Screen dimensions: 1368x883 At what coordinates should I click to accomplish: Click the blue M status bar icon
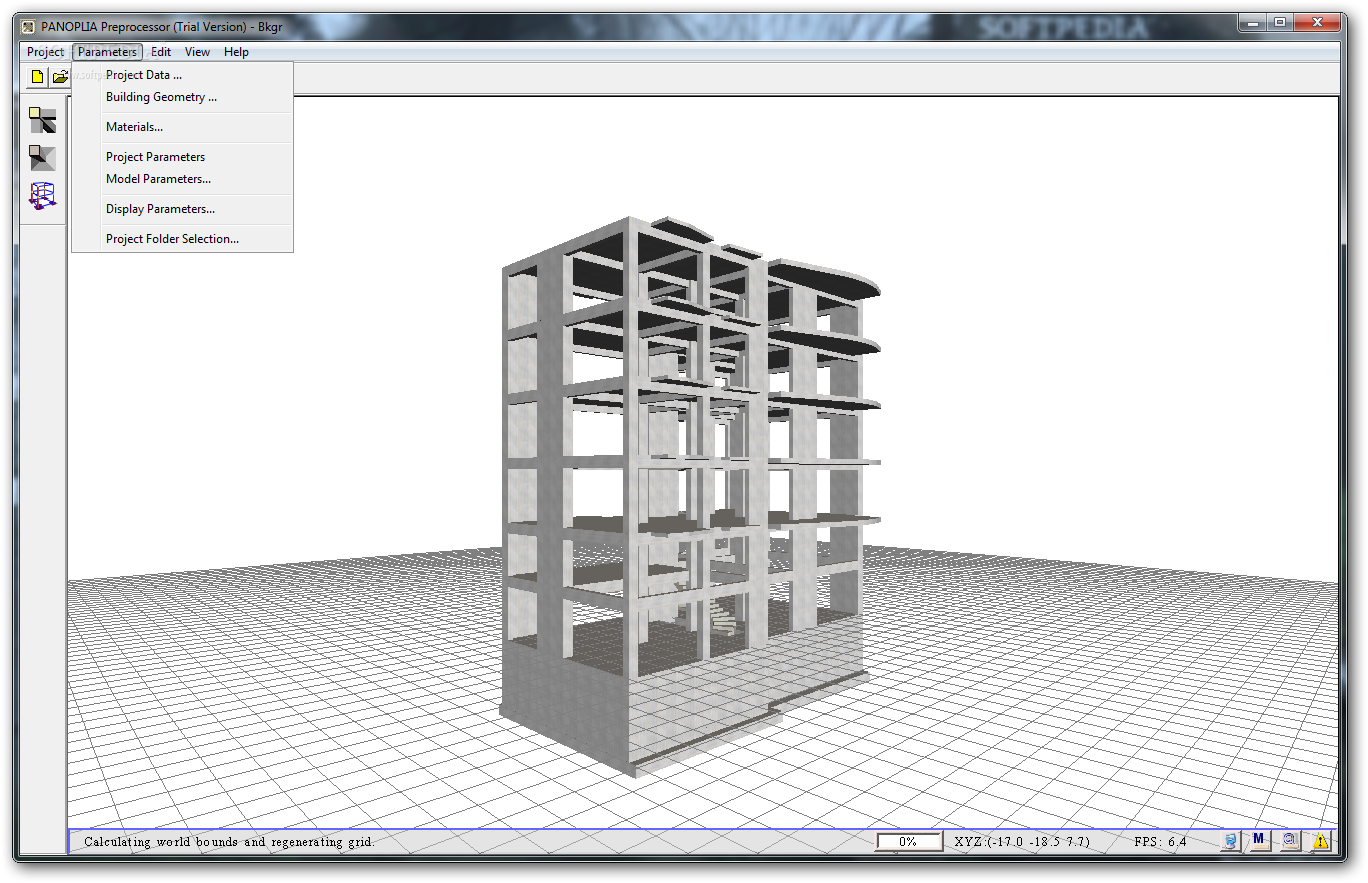pos(1259,841)
